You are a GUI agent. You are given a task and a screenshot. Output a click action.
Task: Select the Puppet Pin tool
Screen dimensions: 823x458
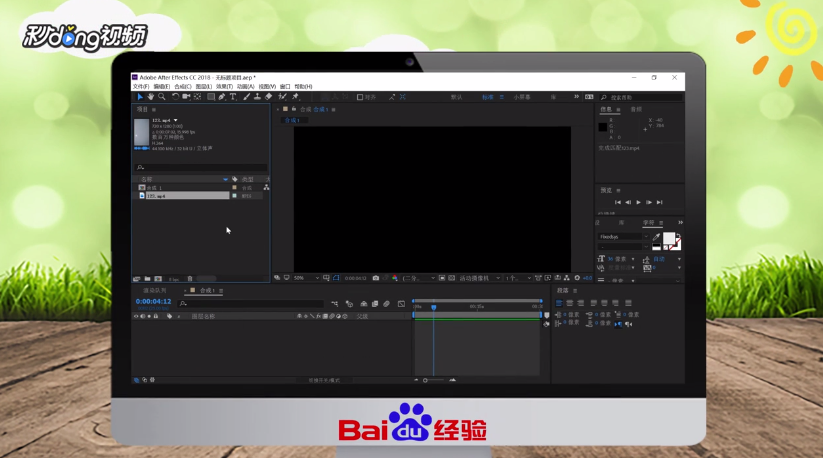[x=296, y=97]
